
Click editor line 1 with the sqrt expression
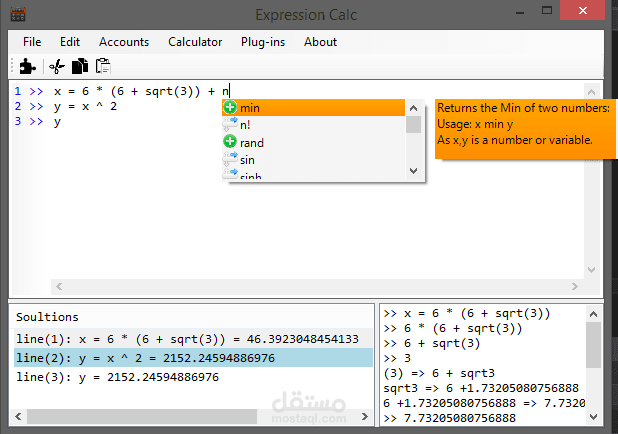[x=141, y=91]
